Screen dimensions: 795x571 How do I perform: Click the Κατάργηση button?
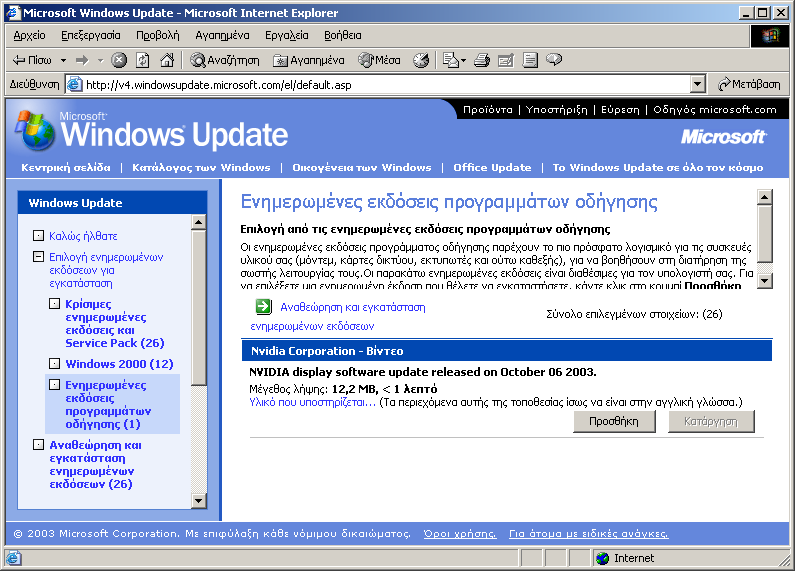coord(711,421)
